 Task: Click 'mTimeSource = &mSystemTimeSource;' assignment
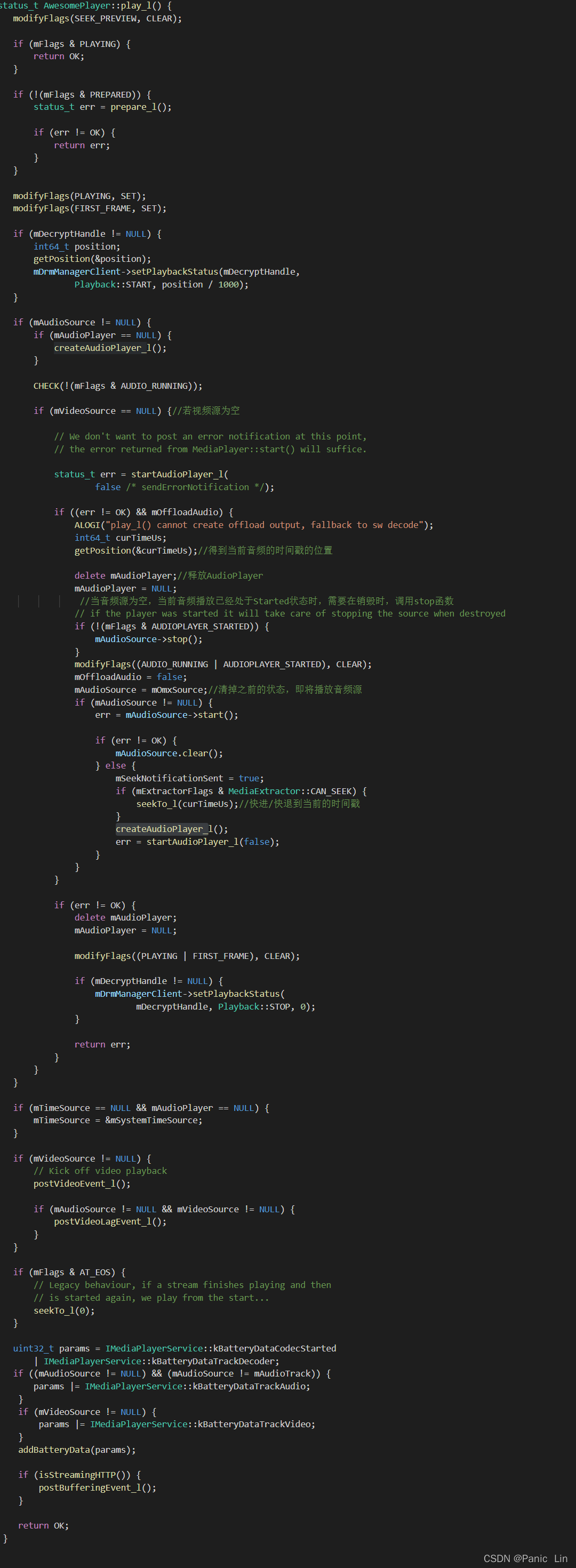[118, 1121]
